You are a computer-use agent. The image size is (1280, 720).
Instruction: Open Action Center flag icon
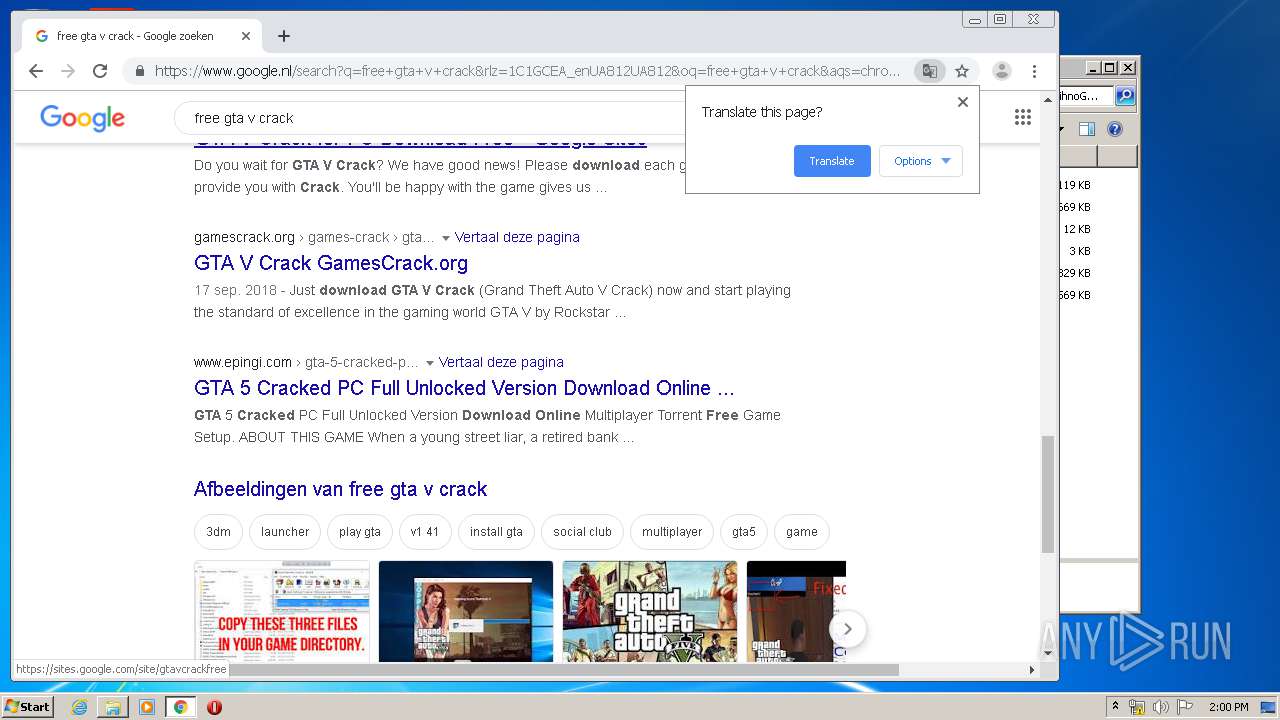point(1185,707)
